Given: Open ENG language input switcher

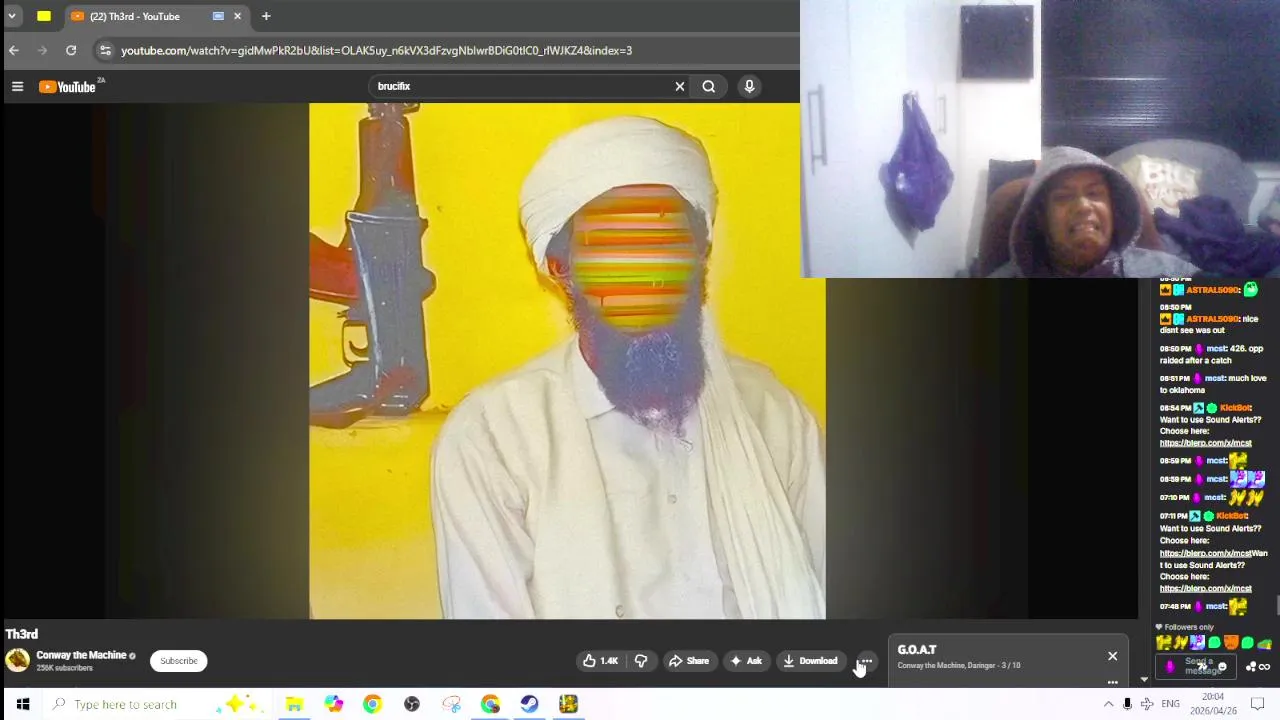Looking at the screenshot, I should 1170,704.
